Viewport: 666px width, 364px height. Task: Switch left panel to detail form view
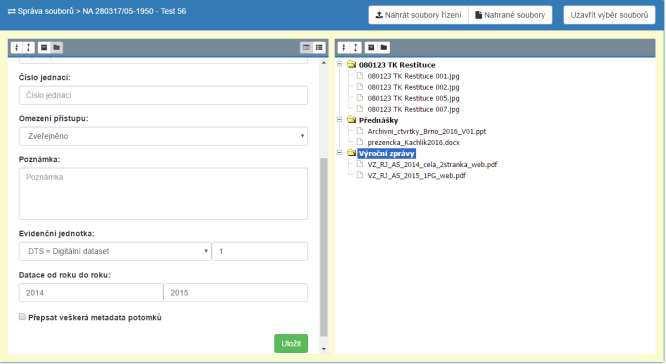point(307,48)
